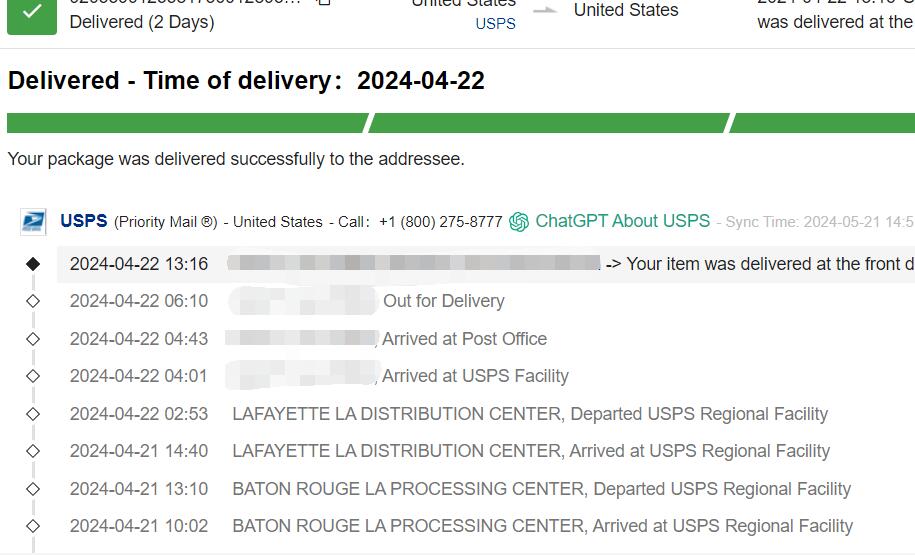The image size is (915, 555).
Task: Select the filled diamond marker for 13:16 delivery
Action: coord(33,264)
